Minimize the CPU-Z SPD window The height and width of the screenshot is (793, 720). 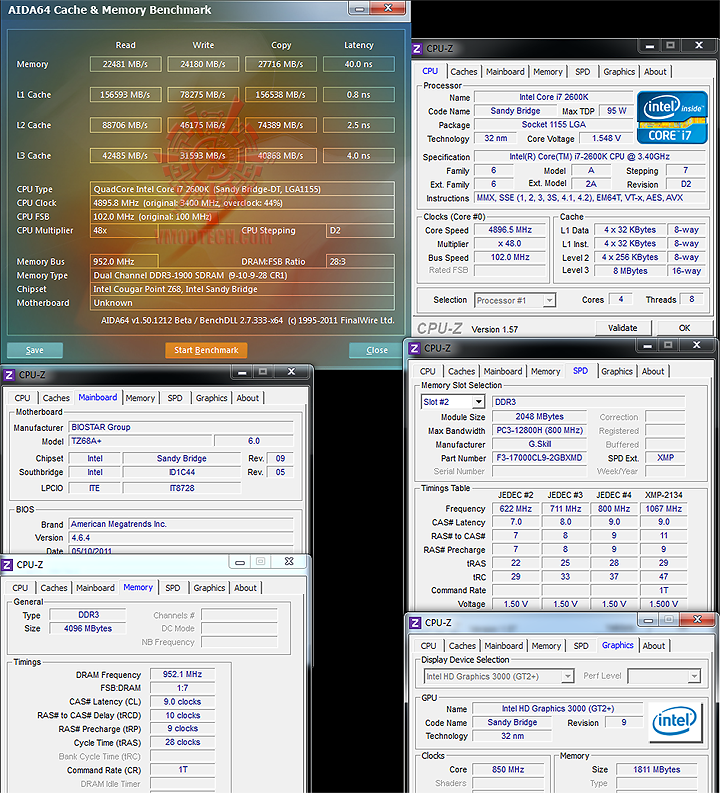648,345
